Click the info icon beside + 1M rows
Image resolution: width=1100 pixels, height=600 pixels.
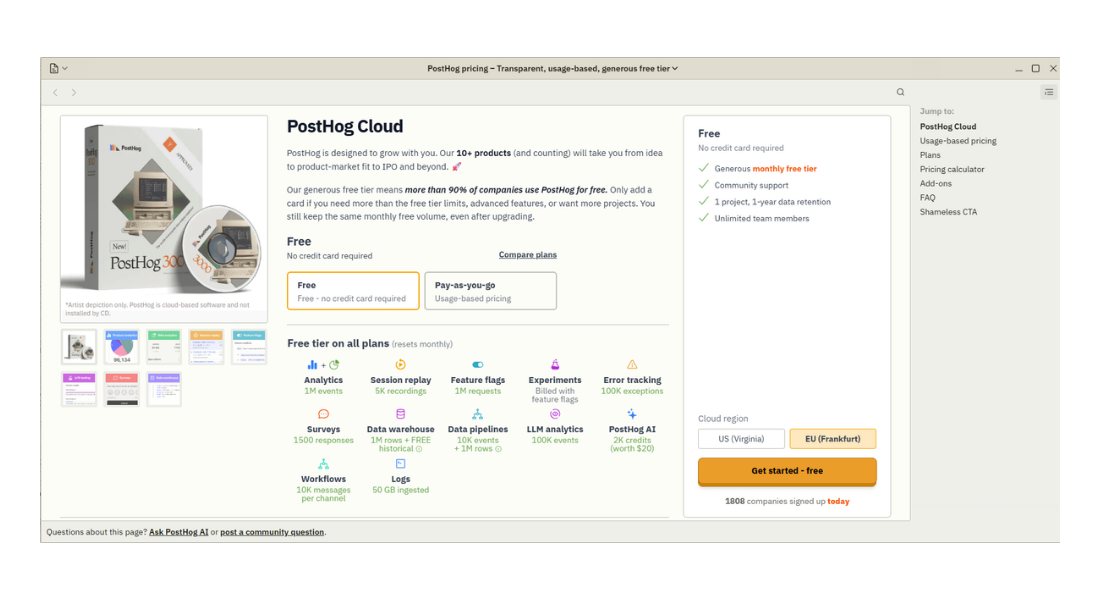pos(499,449)
